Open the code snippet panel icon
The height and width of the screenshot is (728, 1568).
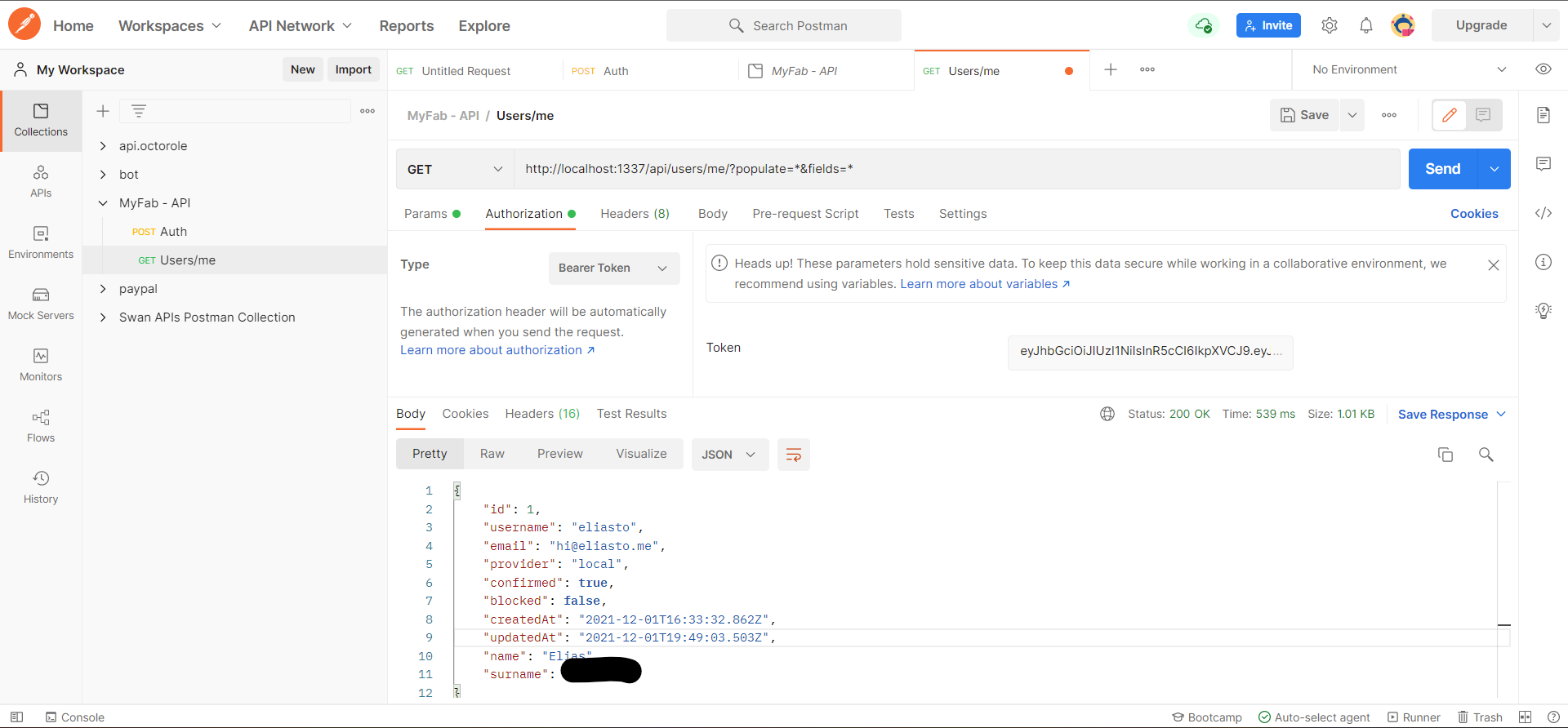point(1543,213)
